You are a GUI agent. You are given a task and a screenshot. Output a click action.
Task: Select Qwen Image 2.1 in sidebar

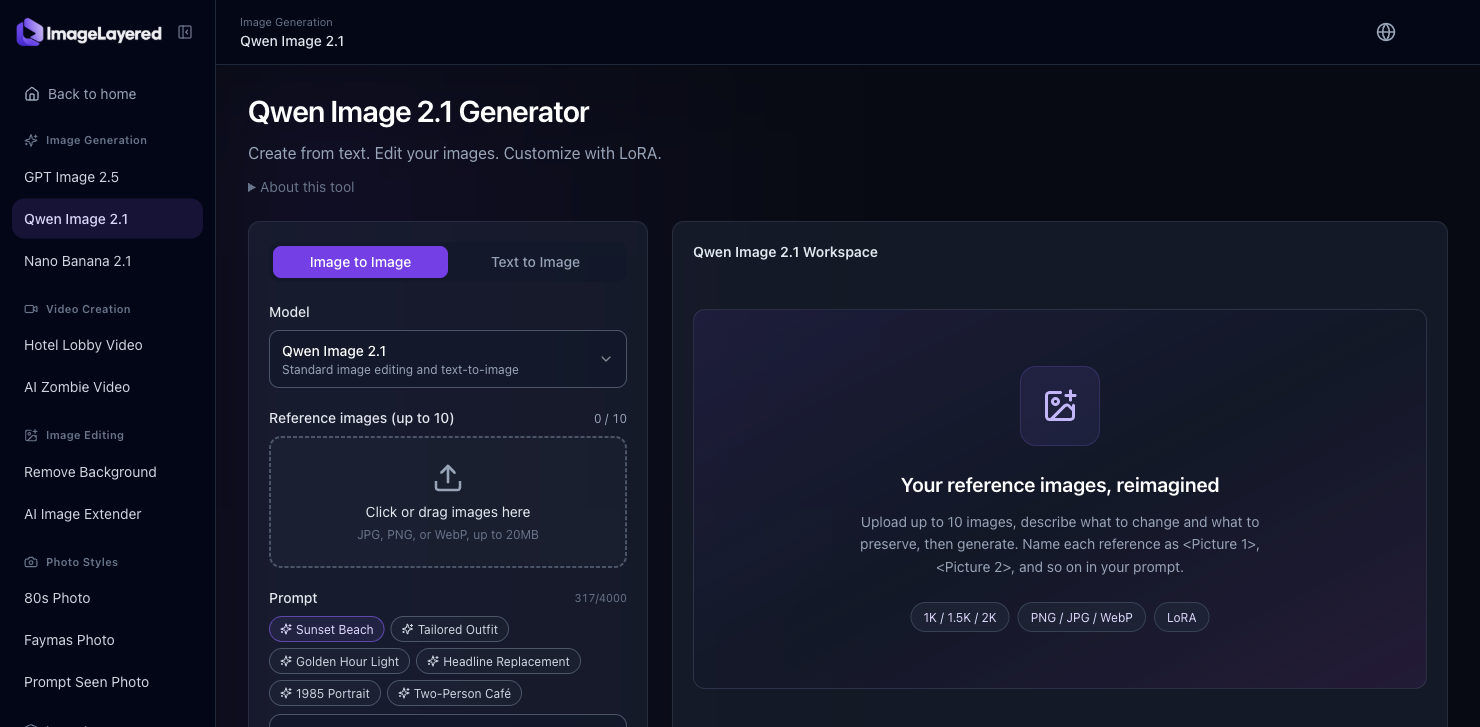[x=107, y=219]
